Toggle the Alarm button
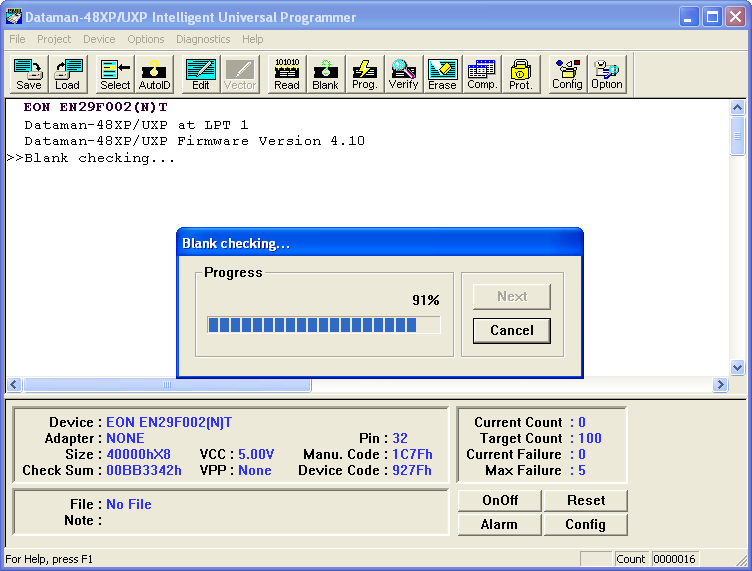752x571 pixels. coord(499,524)
